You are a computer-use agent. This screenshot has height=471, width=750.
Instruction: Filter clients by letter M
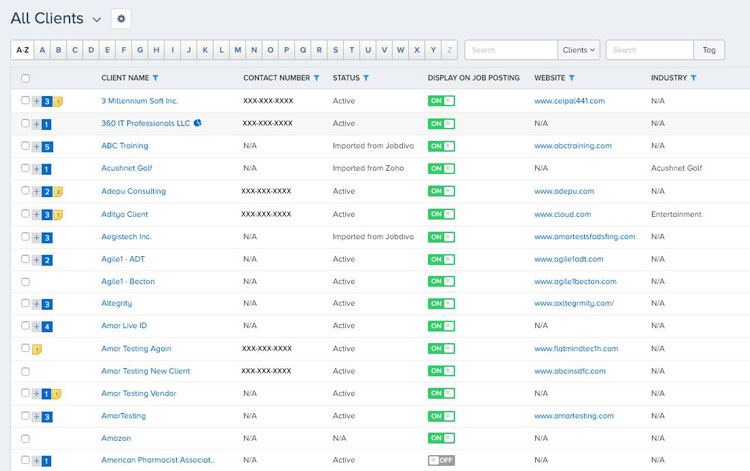coord(237,50)
